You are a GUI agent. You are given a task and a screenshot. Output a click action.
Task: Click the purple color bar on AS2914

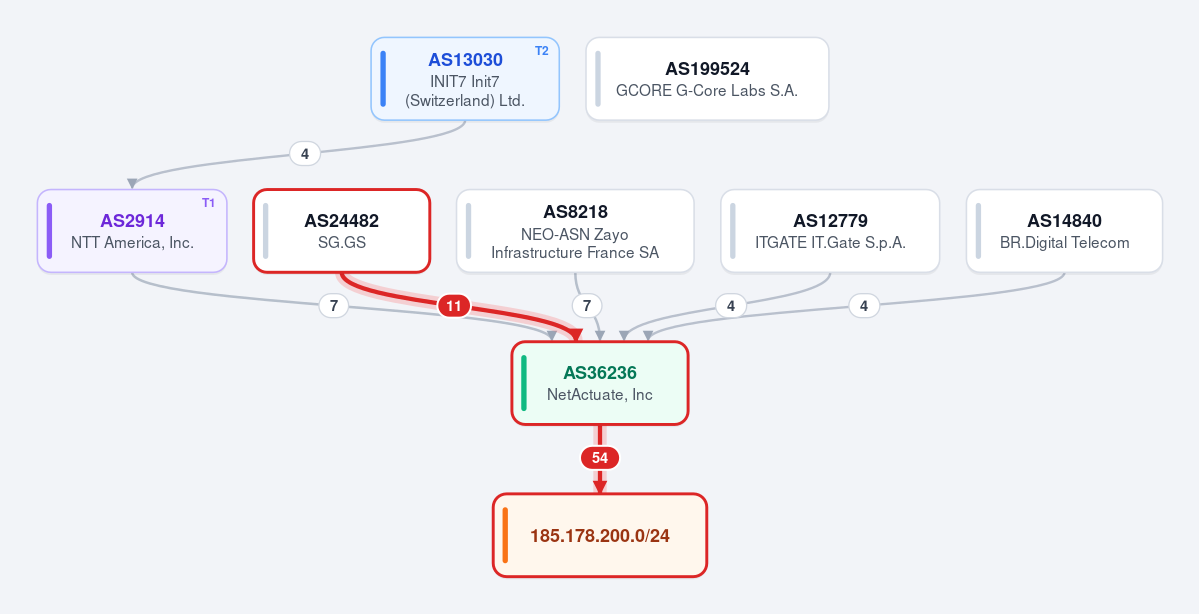click(50, 231)
